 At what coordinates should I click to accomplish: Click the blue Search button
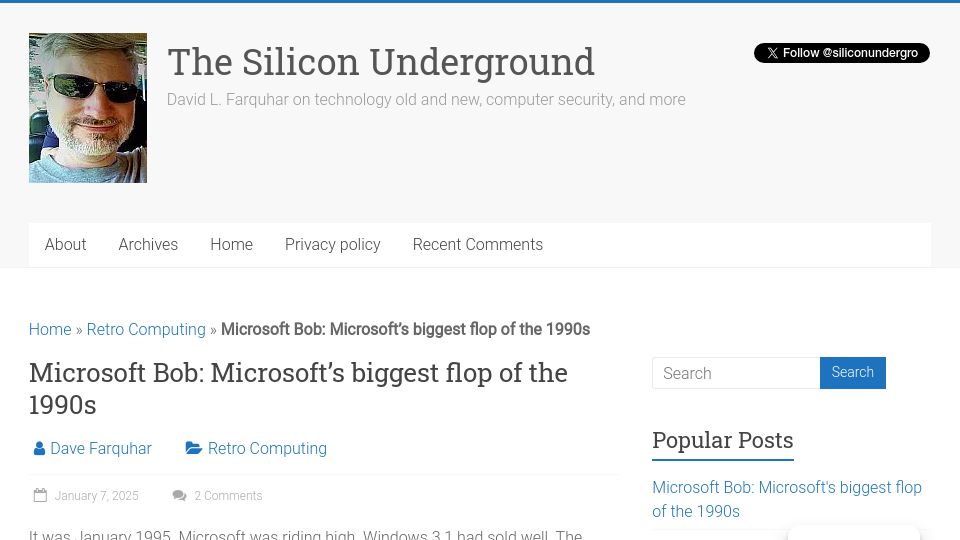(x=852, y=373)
